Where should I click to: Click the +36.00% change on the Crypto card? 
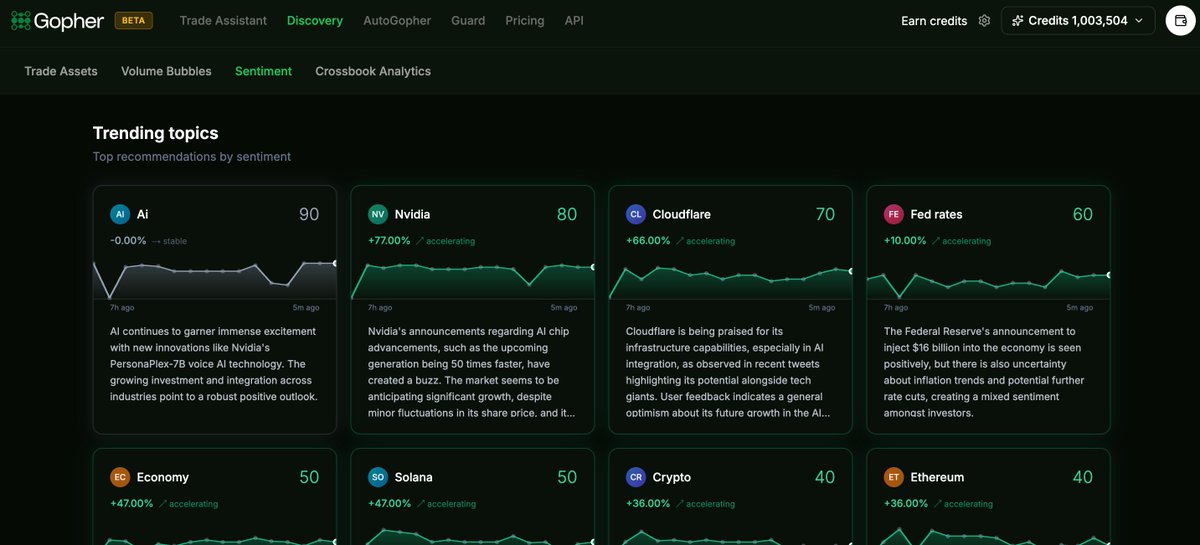(x=647, y=504)
